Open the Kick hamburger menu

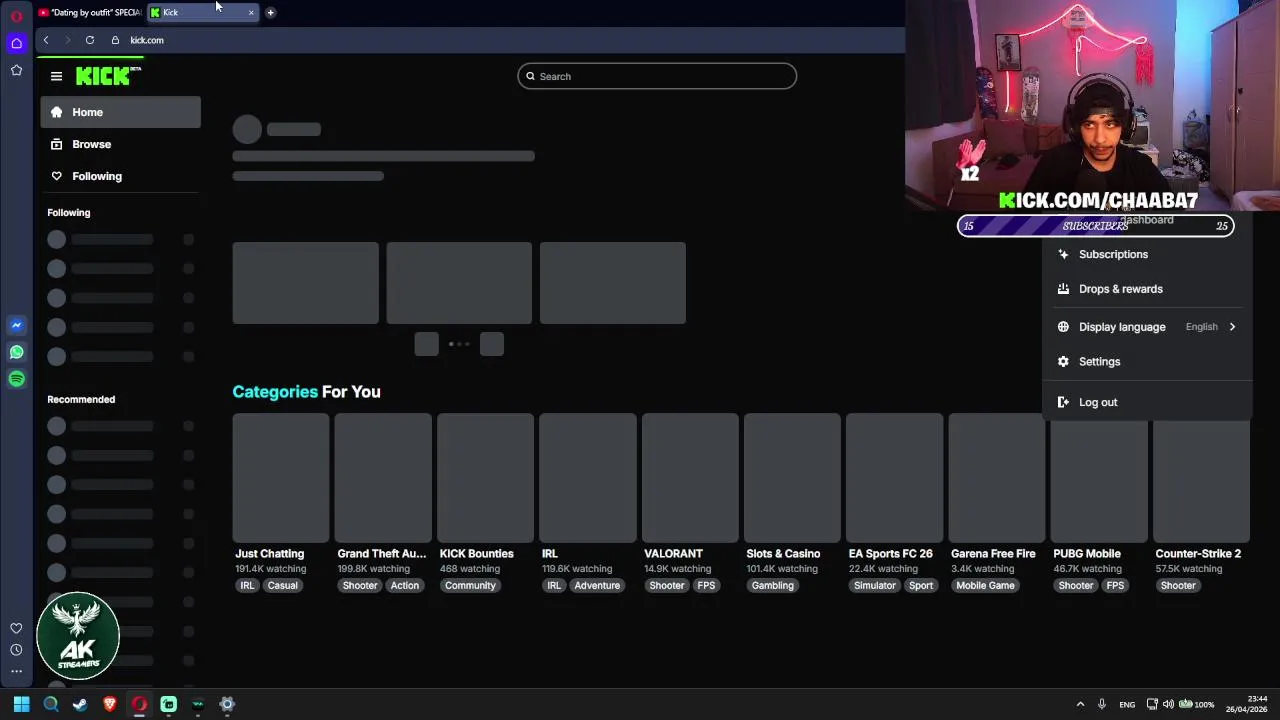(56, 76)
